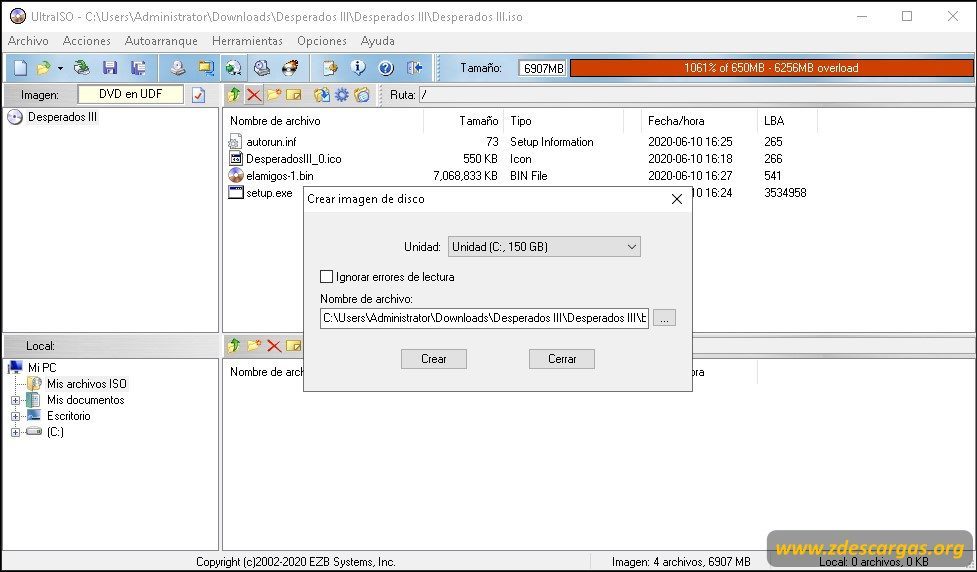Open the Acciones menu
The image size is (977, 572).
(x=87, y=41)
